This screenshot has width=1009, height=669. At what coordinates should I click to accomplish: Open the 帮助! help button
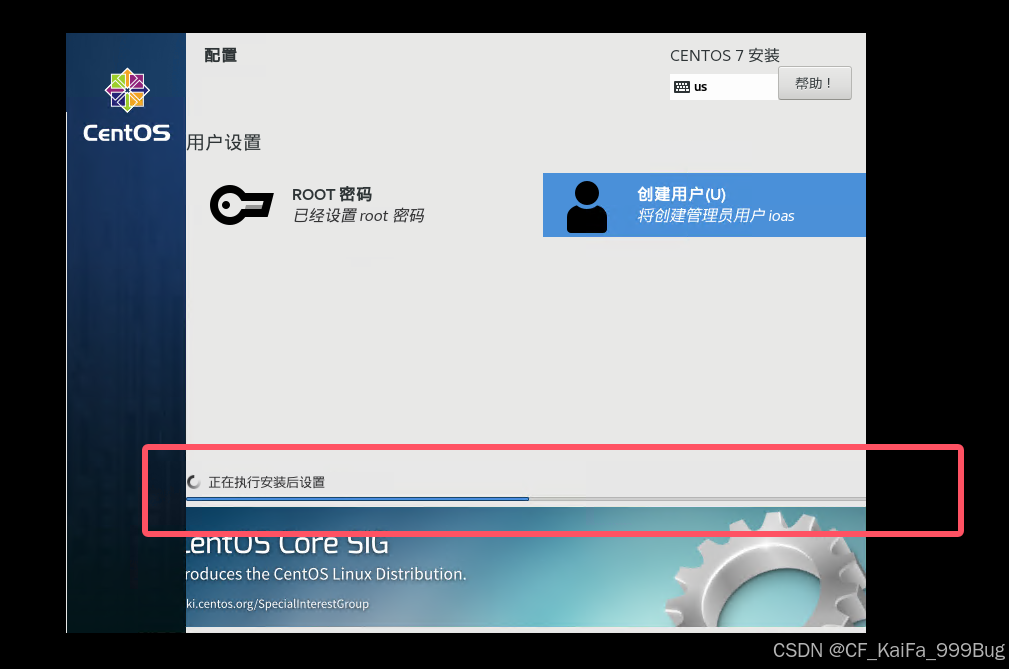pyautogui.click(x=815, y=83)
